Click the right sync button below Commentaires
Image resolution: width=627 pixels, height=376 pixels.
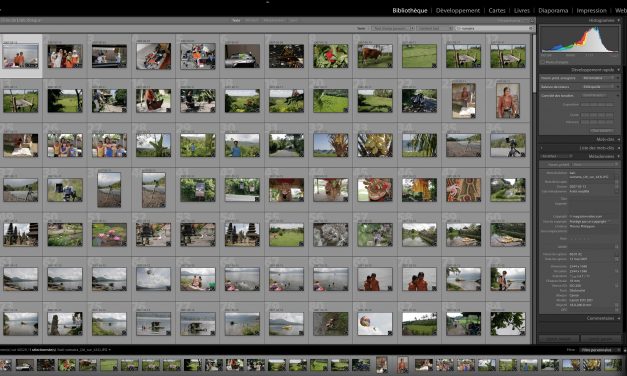[x=601, y=338]
